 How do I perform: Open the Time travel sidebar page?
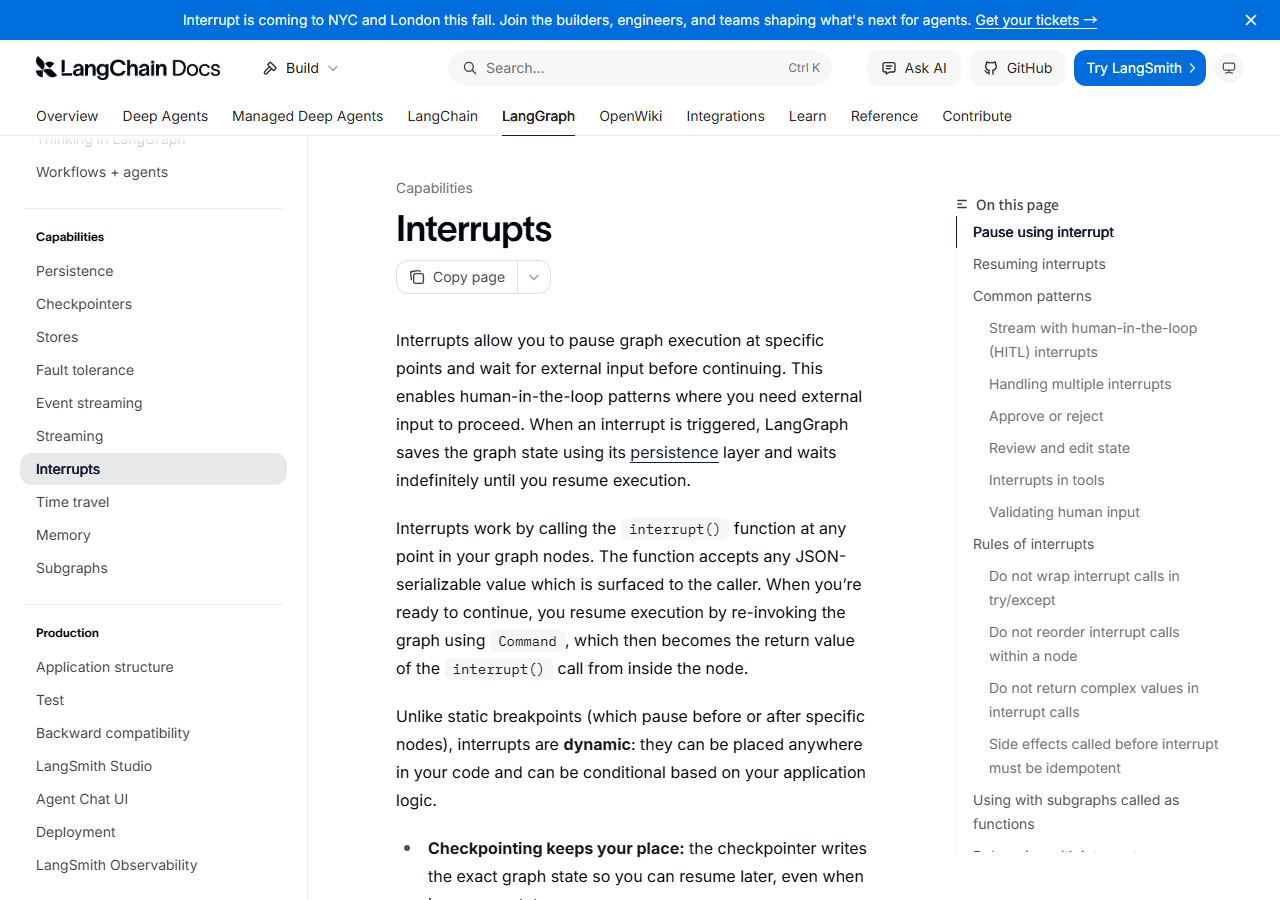point(153,502)
